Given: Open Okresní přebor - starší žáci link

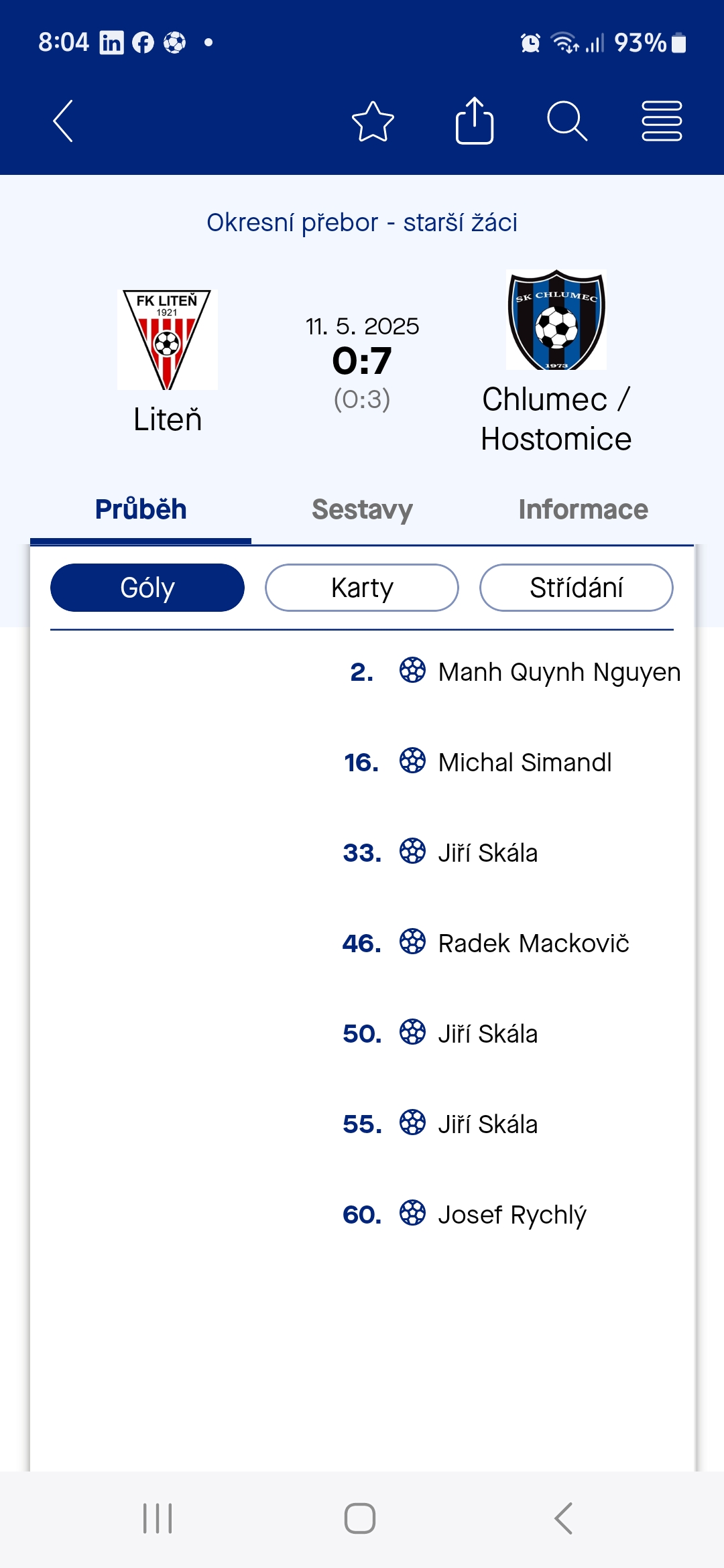Looking at the screenshot, I should 362,222.
